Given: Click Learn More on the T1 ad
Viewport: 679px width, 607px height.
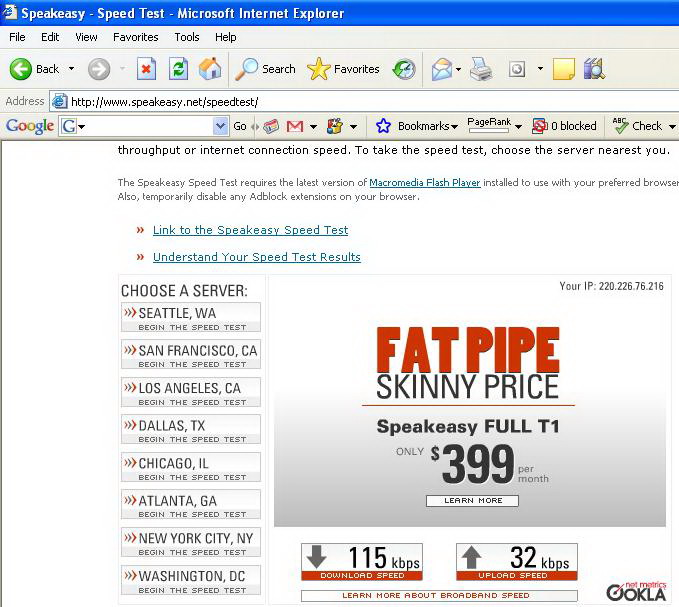Looking at the screenshot, I should coord(472,500).
